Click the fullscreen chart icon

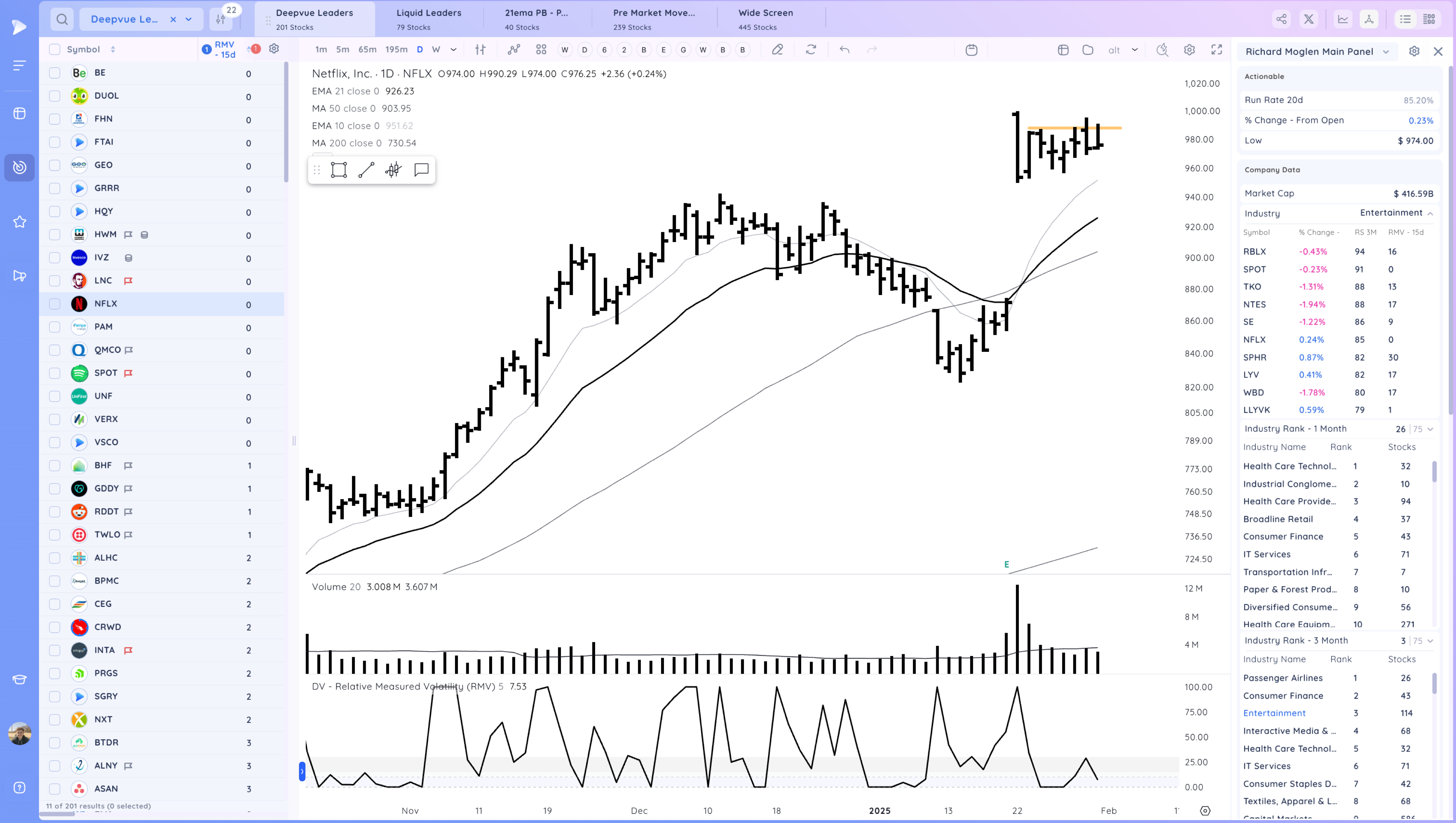(1216, 50)
